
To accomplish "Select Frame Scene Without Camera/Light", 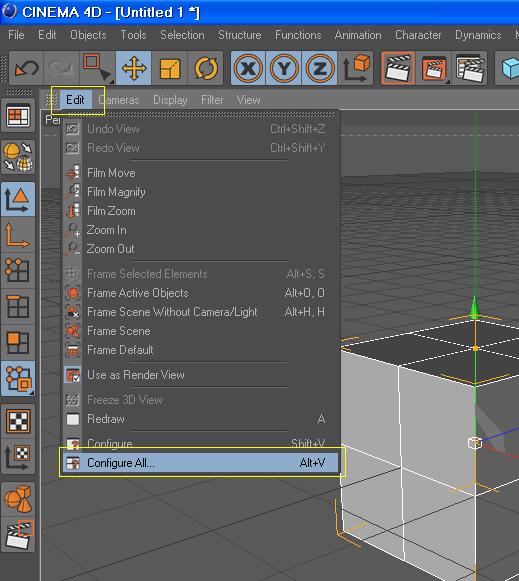I will click(200, 312).
